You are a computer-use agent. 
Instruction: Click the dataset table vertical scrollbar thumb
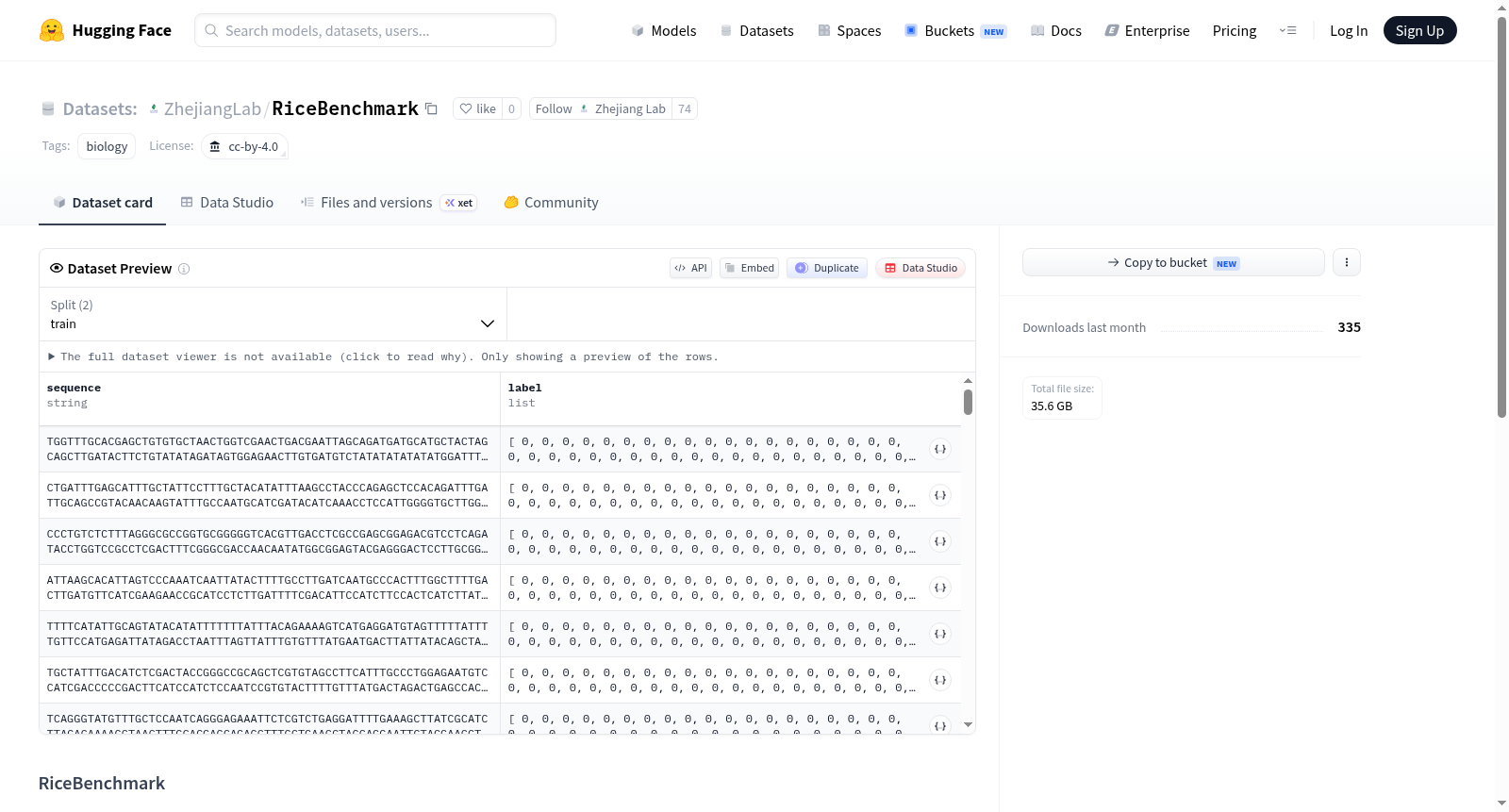(968, 402)
